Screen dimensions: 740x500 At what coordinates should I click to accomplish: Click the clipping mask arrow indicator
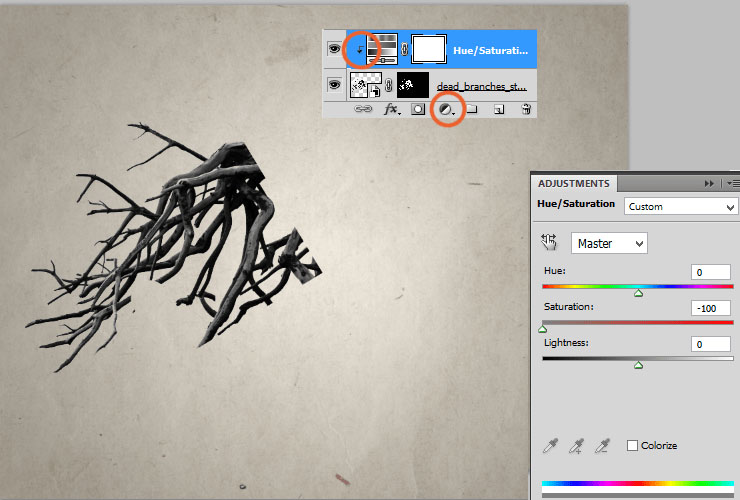pos(360,49)
